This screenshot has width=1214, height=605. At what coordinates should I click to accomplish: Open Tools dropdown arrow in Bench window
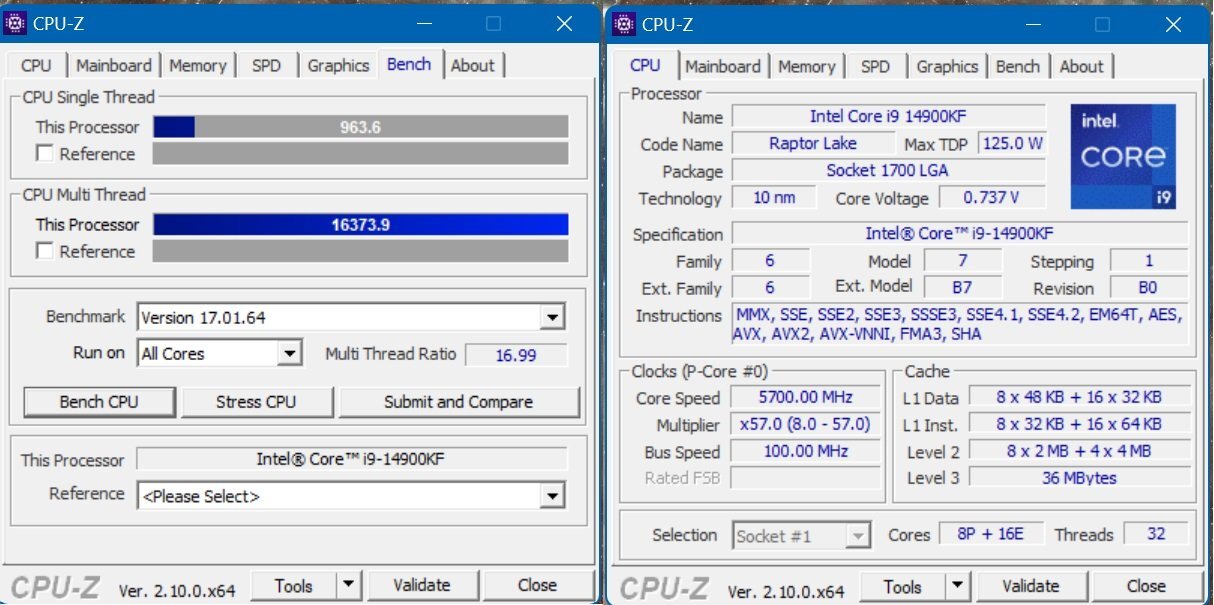pos(348,585)
